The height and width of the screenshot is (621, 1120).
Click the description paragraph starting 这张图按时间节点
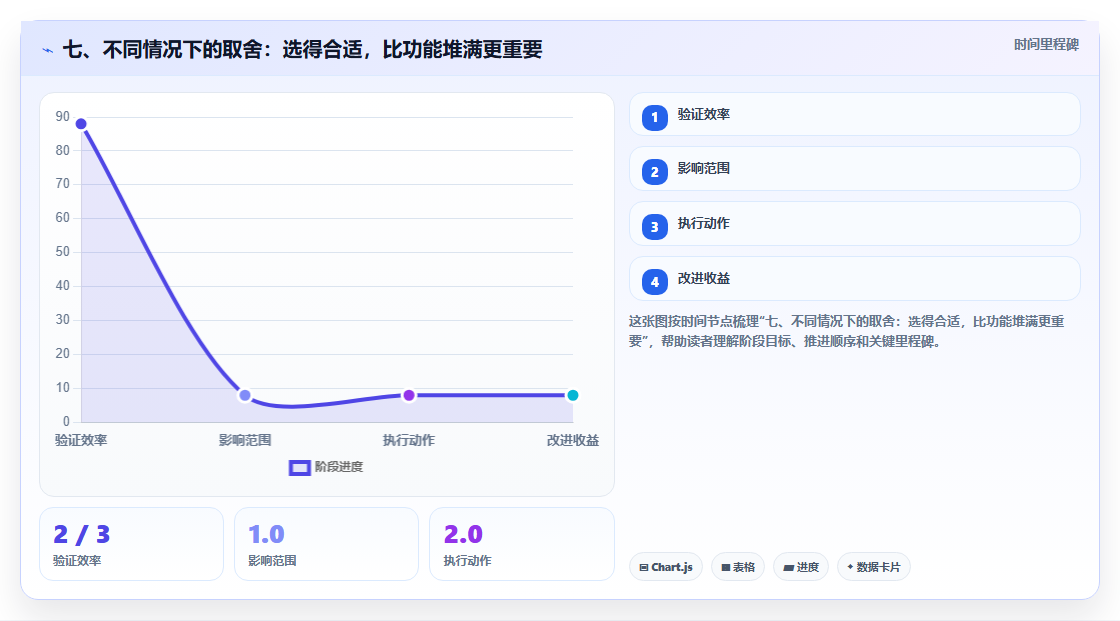pos(847,332)
